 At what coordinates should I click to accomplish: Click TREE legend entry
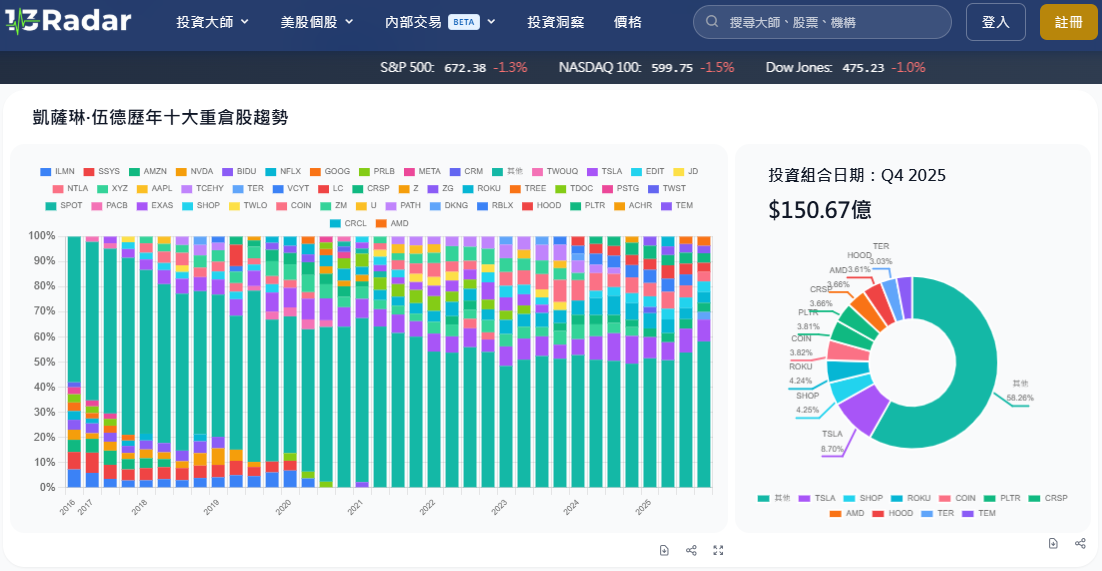[x=528, y=188]
